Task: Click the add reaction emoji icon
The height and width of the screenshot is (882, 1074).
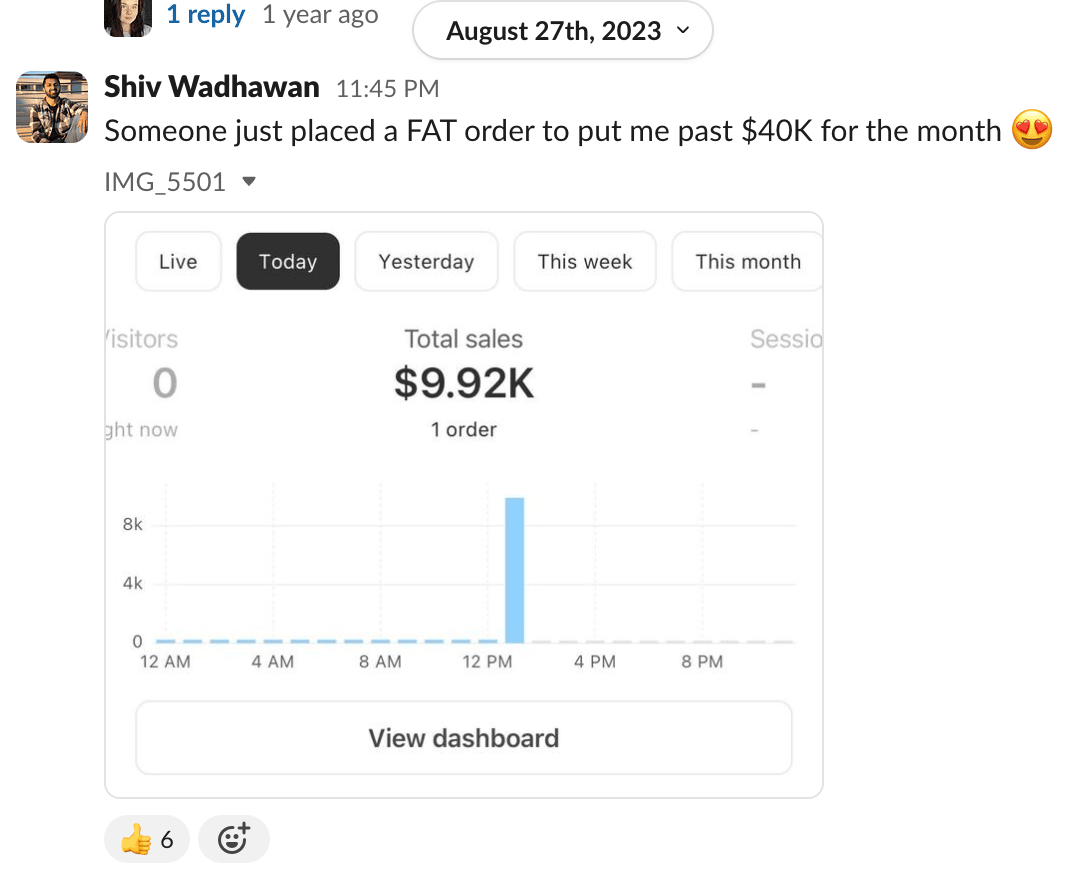Action: click(233, 840)
